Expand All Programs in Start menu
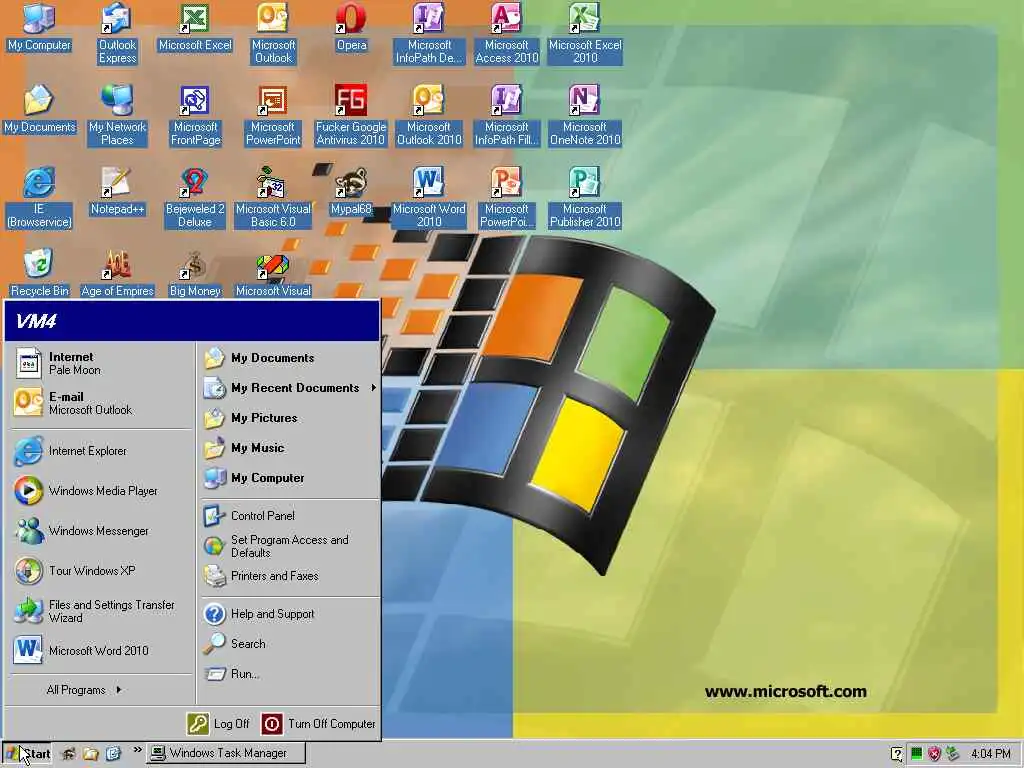This screenshot has width=1024, height=768. coord(84,690)
